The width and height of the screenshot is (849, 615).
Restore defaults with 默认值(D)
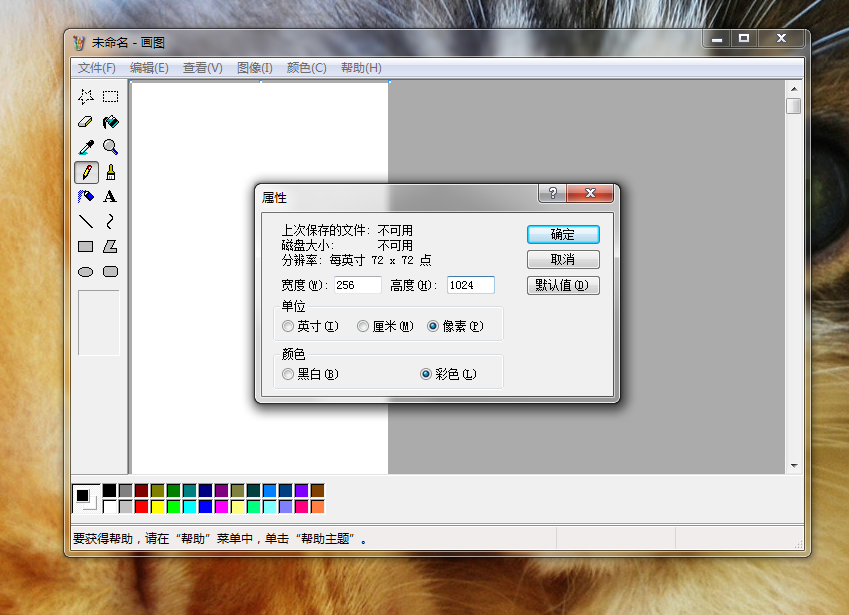tap(563, 285)
